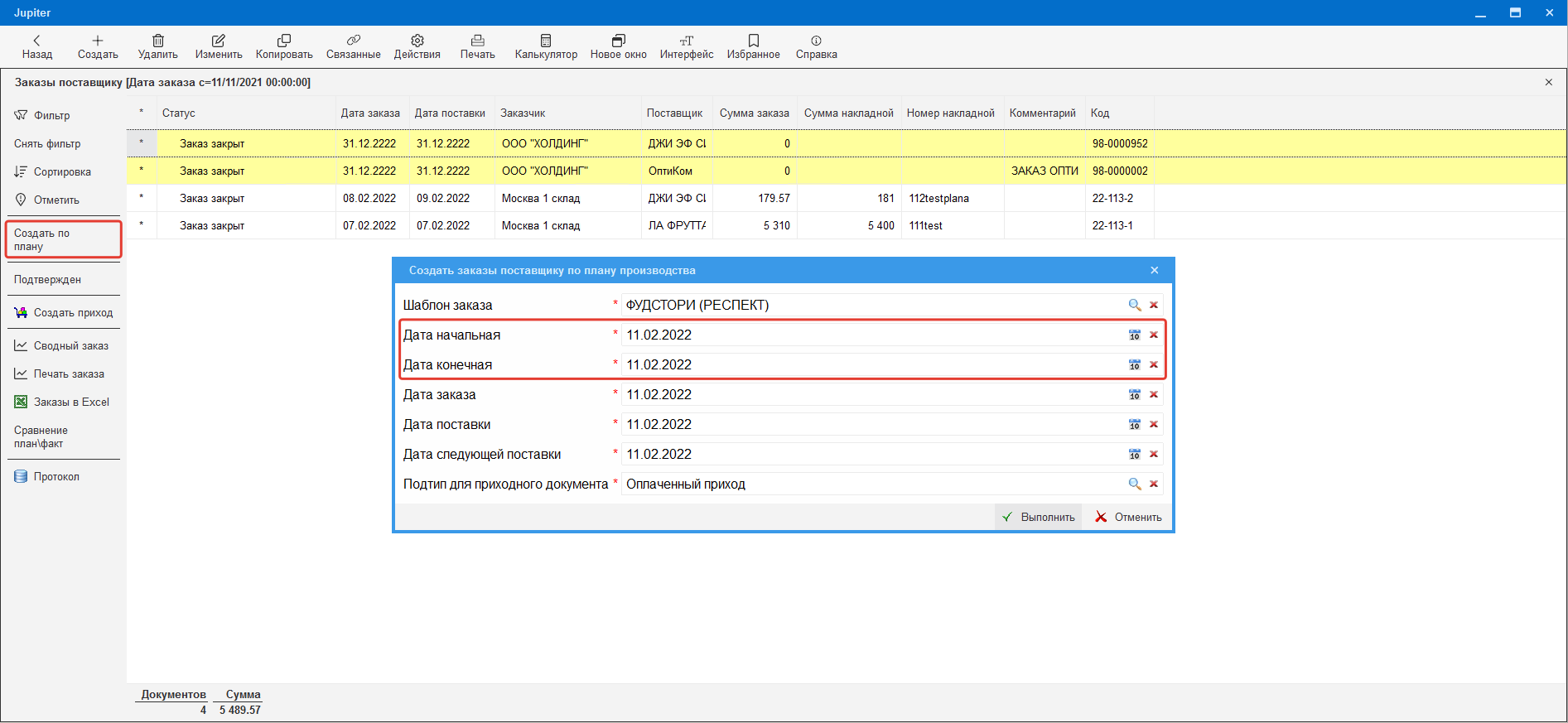This screenshot has width=1568, height=723.
Task: Open Сводный заказ report
Action: coord(61,345)
